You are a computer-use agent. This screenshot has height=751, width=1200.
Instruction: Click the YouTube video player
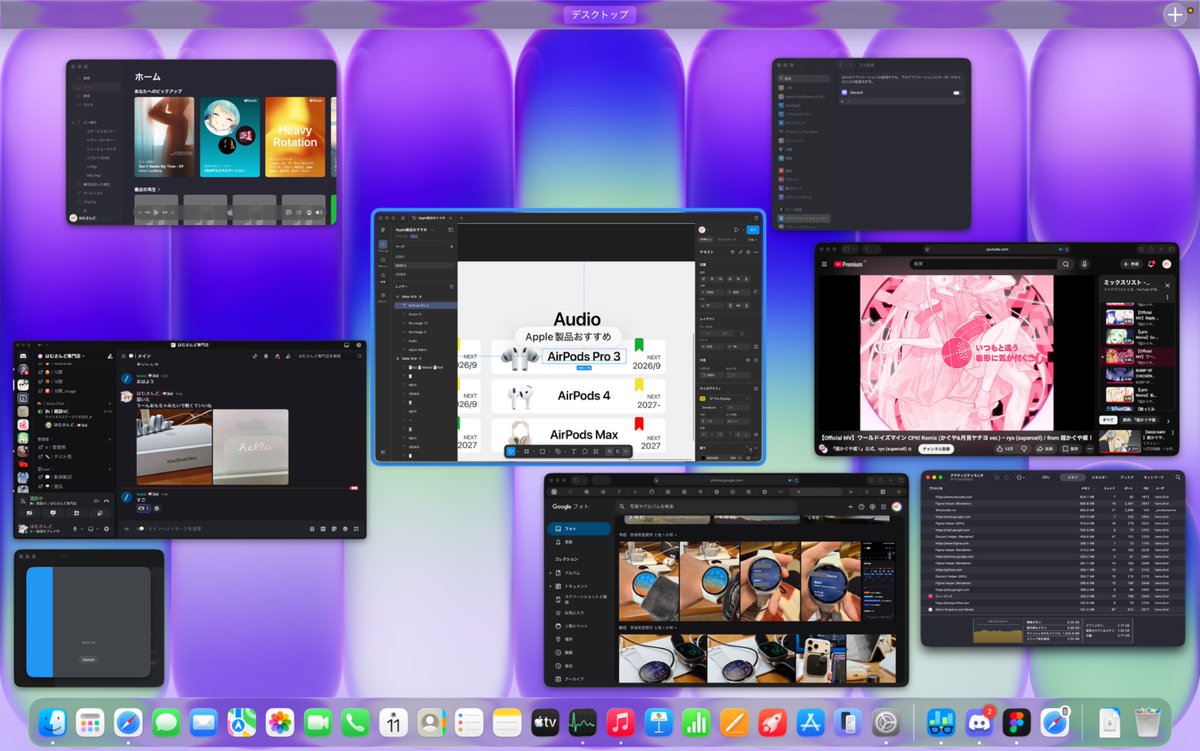pos(957,352)
